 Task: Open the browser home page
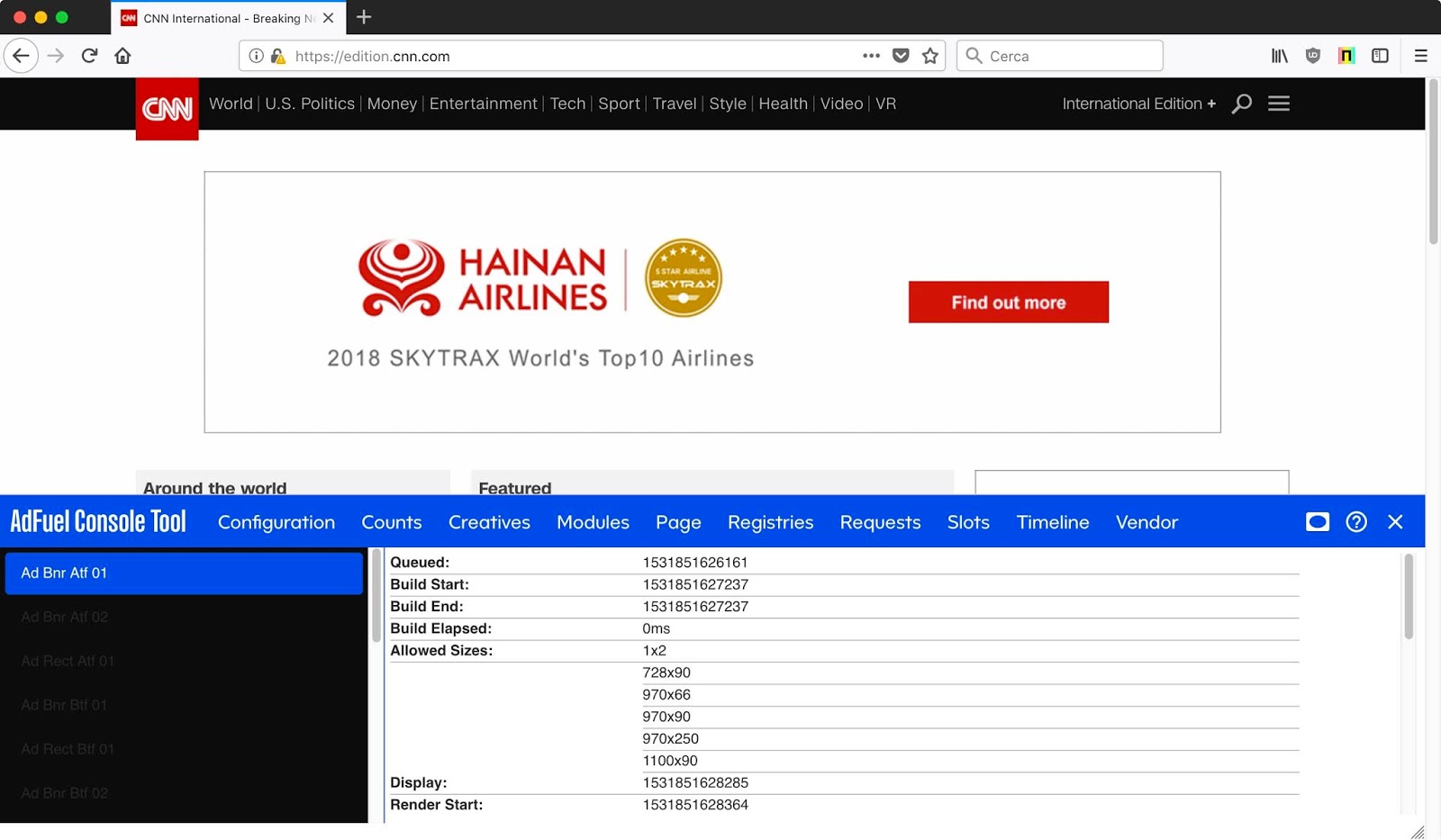click(x=122, y=56)
